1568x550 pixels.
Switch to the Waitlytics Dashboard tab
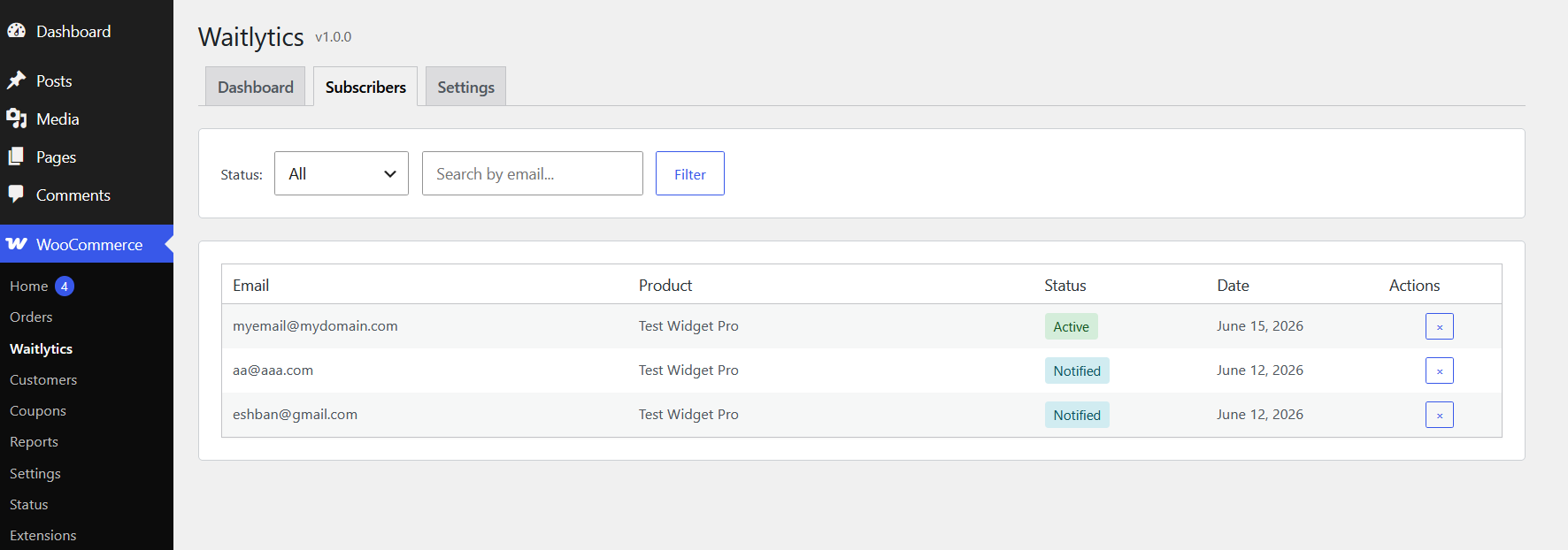coord(256,87)
